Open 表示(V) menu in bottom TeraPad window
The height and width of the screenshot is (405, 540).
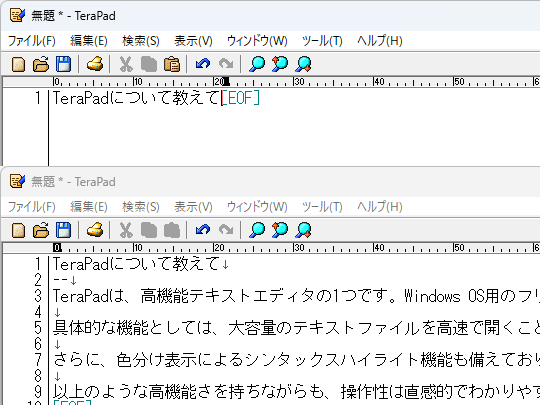click(x=193, y=207)
